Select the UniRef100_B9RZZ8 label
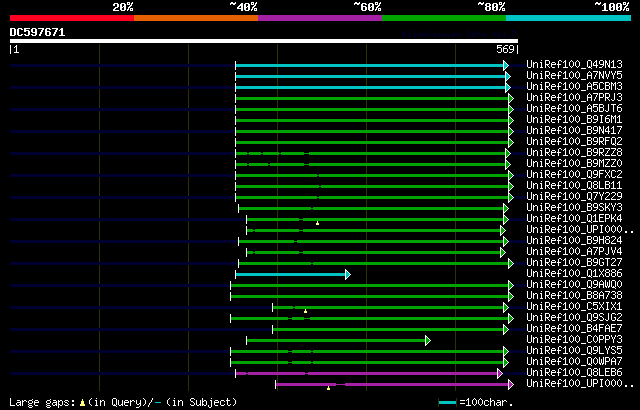 [574, 153]
